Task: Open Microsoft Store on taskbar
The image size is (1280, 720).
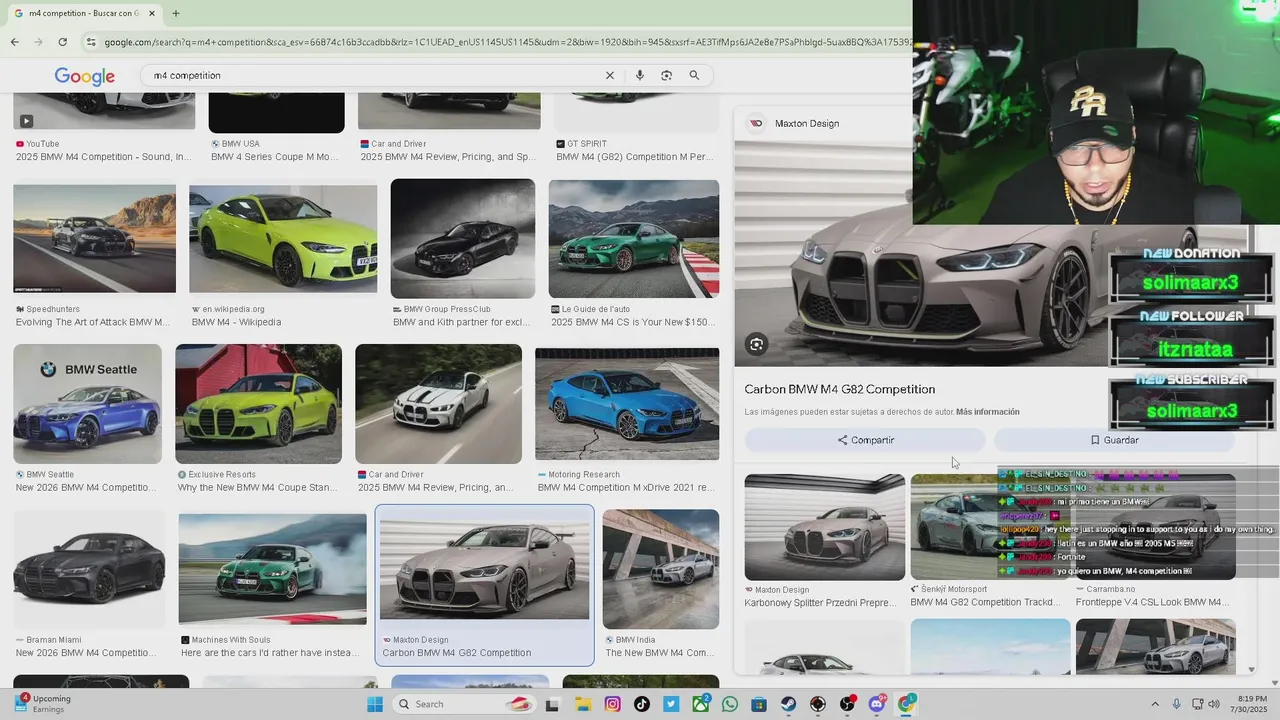Action: (759, 704)
